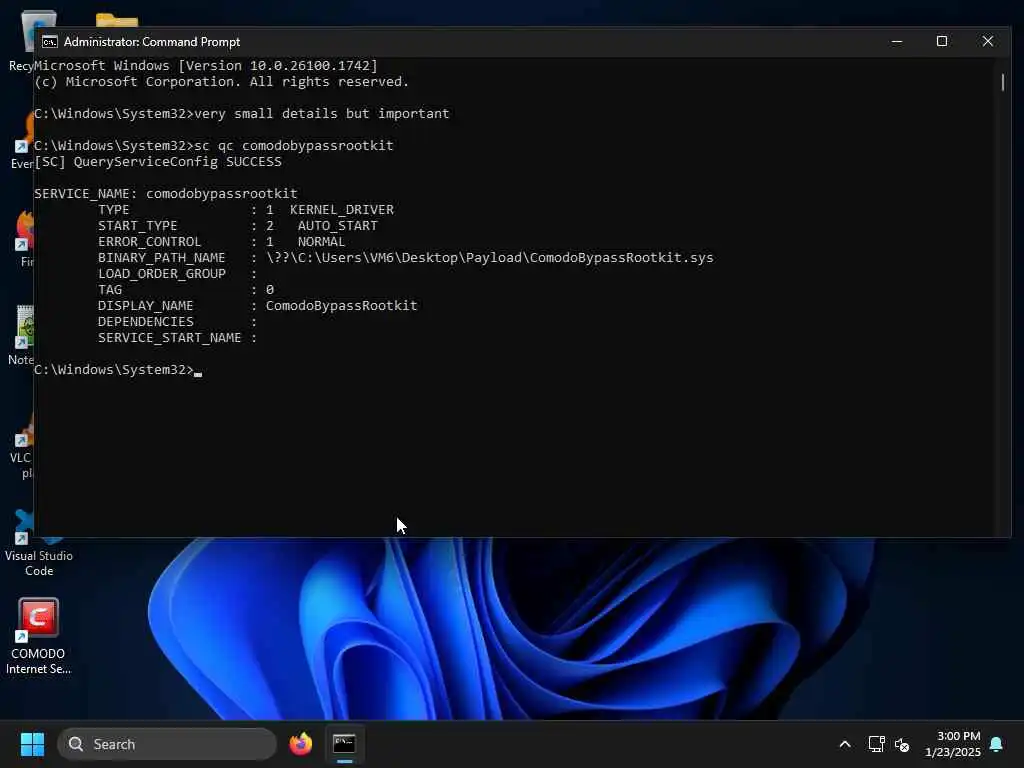Maximize the Command Prompt window

[x=942, y=41]
